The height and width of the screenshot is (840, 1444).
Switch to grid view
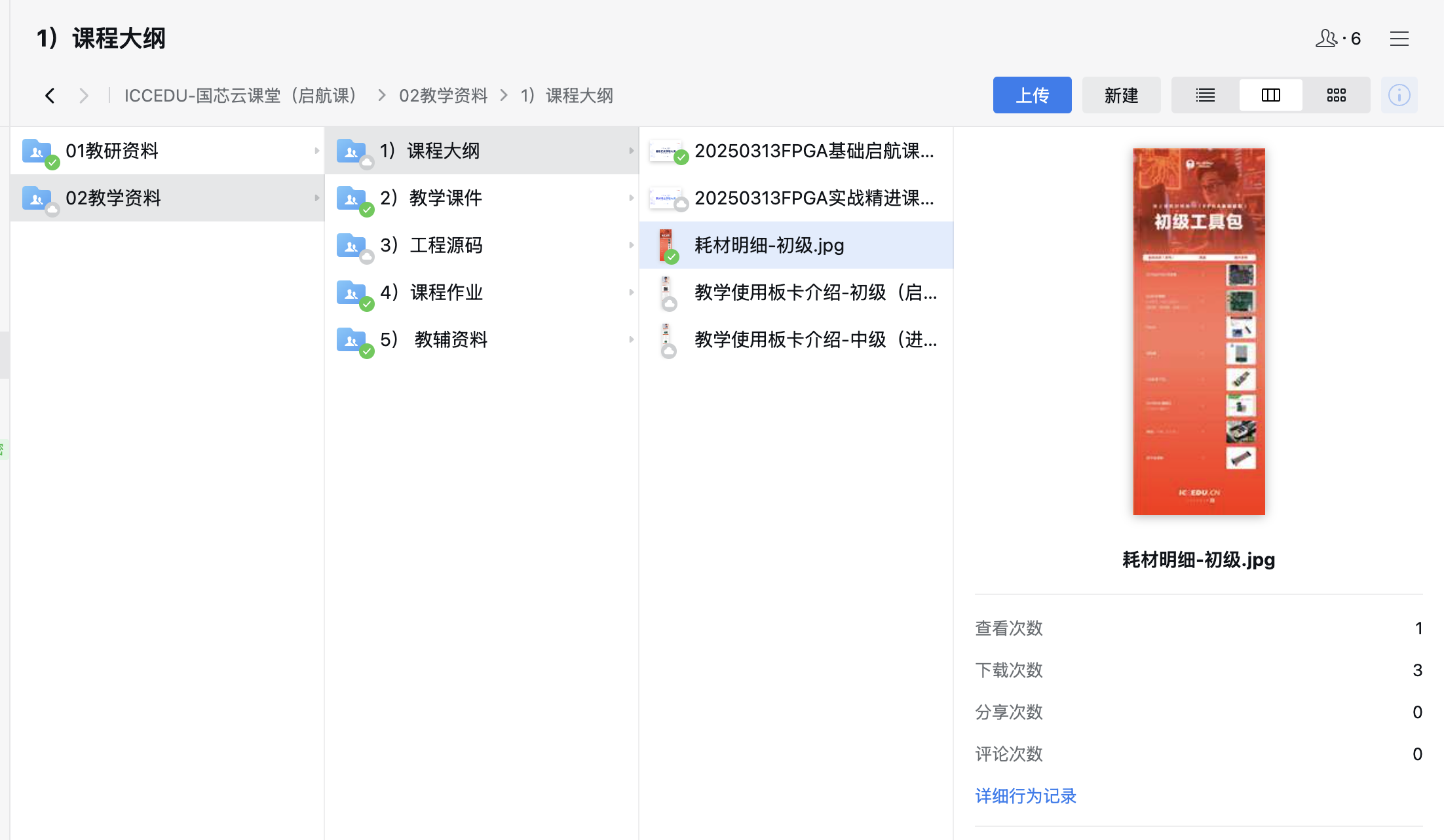1336,94
